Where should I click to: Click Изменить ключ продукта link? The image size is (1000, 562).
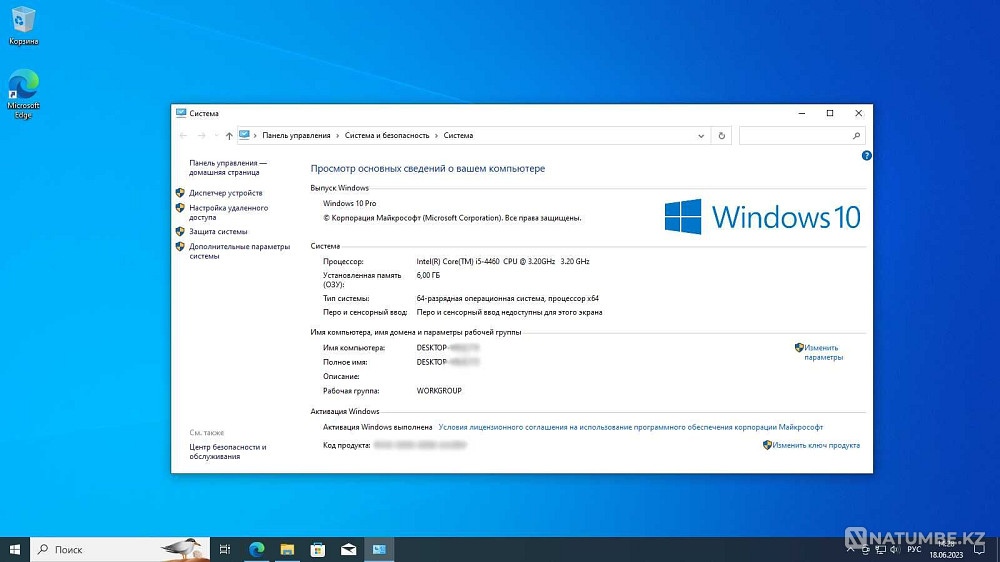815,445
